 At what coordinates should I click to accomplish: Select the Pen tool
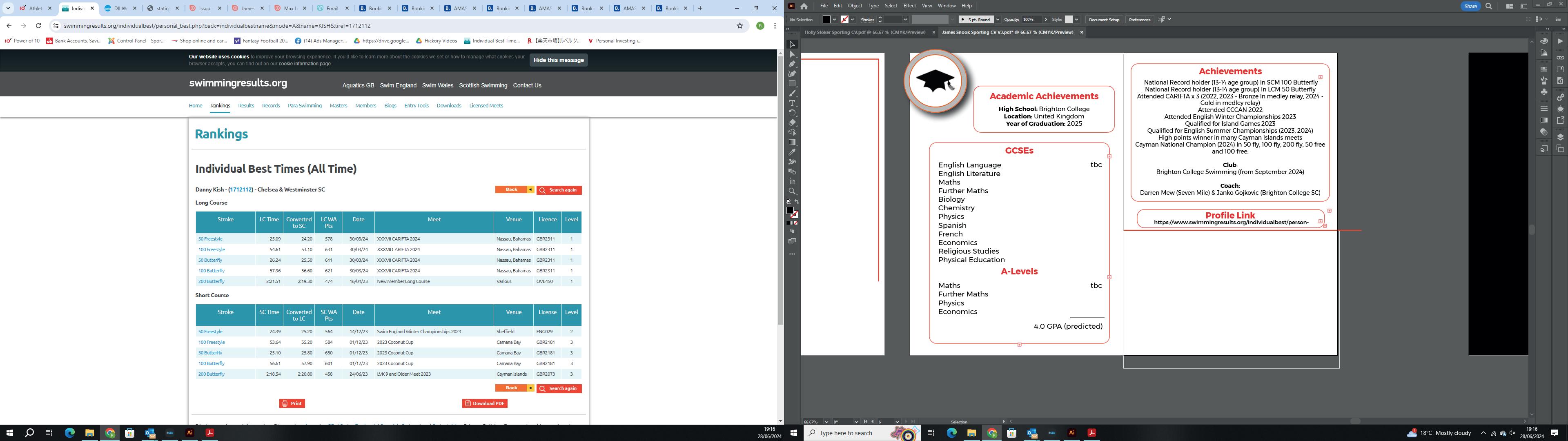coord(792,64)
